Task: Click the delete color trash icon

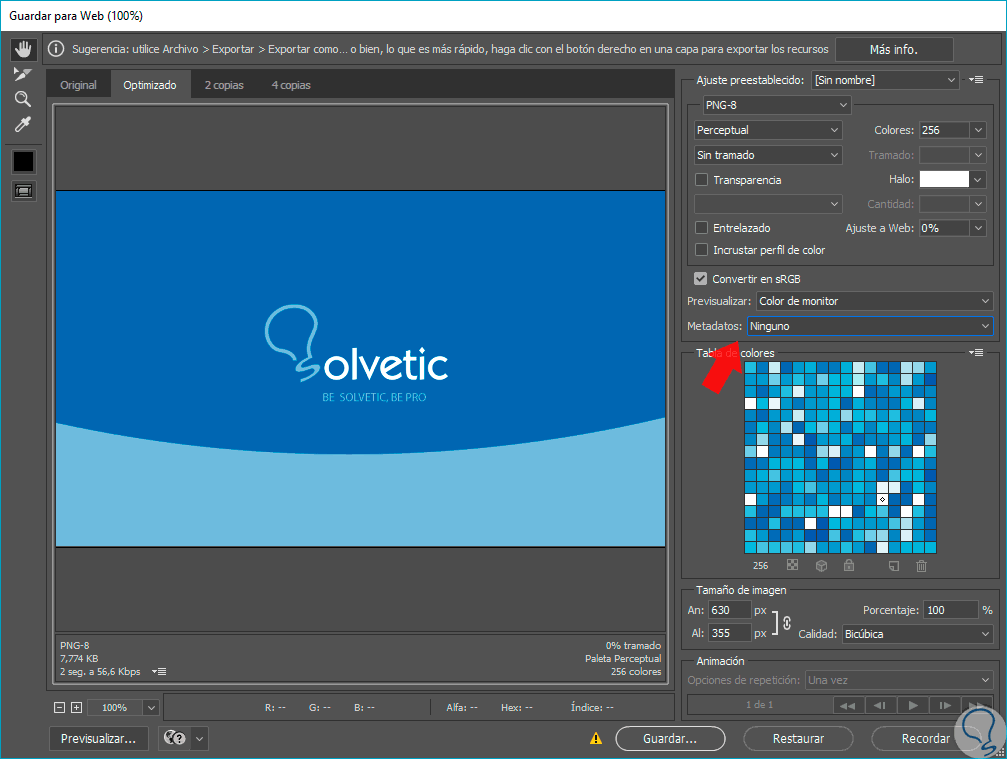Action: [x=922, y=566]
